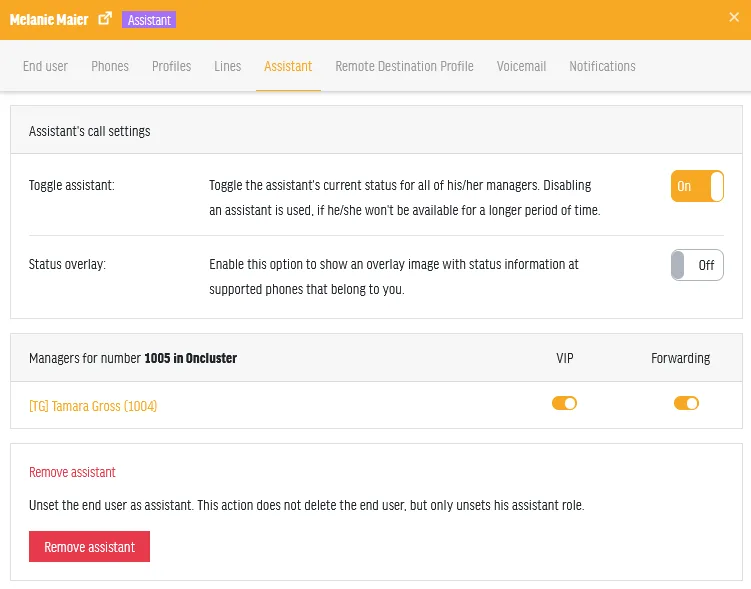Go to the Profiles tab
The height and width of the screenshot is (589, 751).
171,66
